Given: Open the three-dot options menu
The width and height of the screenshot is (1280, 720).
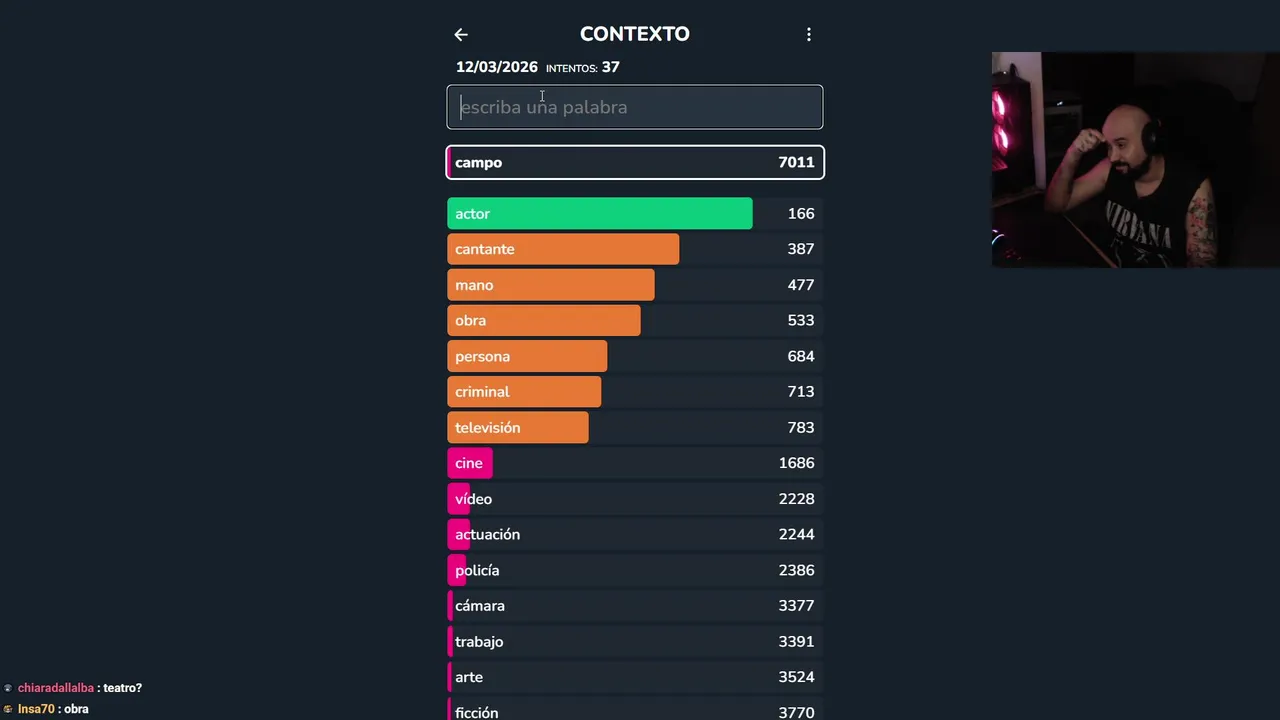Looking at the screenshot, I should [x=809, y=35].
